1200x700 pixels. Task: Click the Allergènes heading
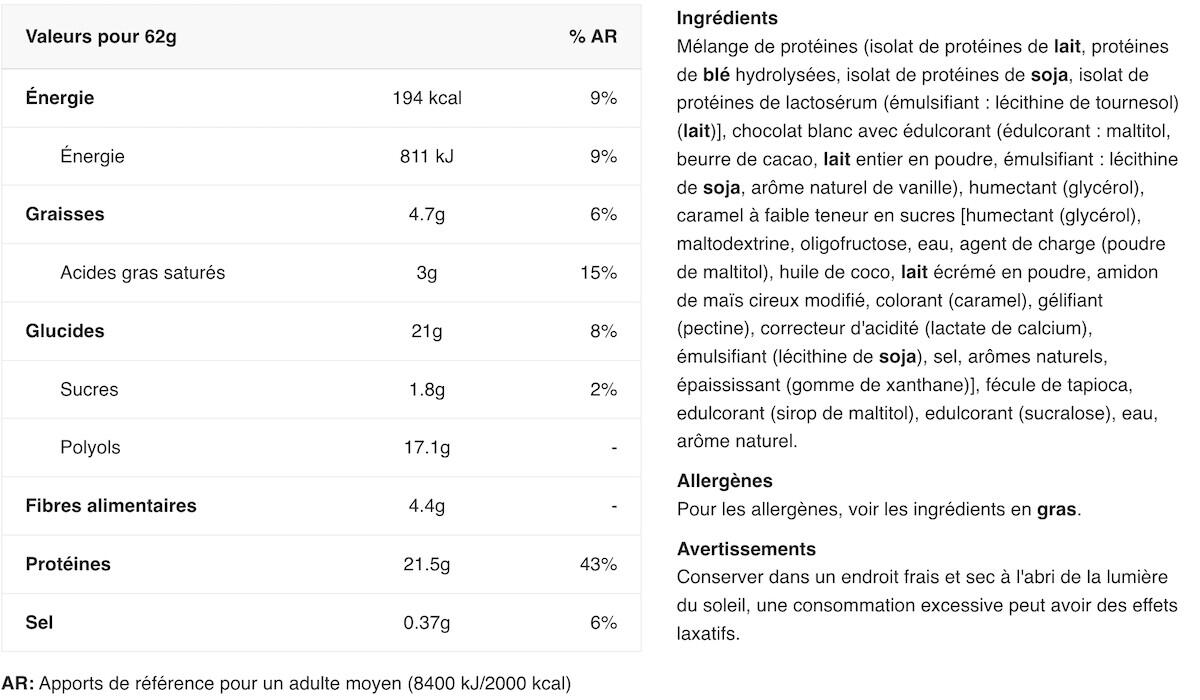click(725, 481)
